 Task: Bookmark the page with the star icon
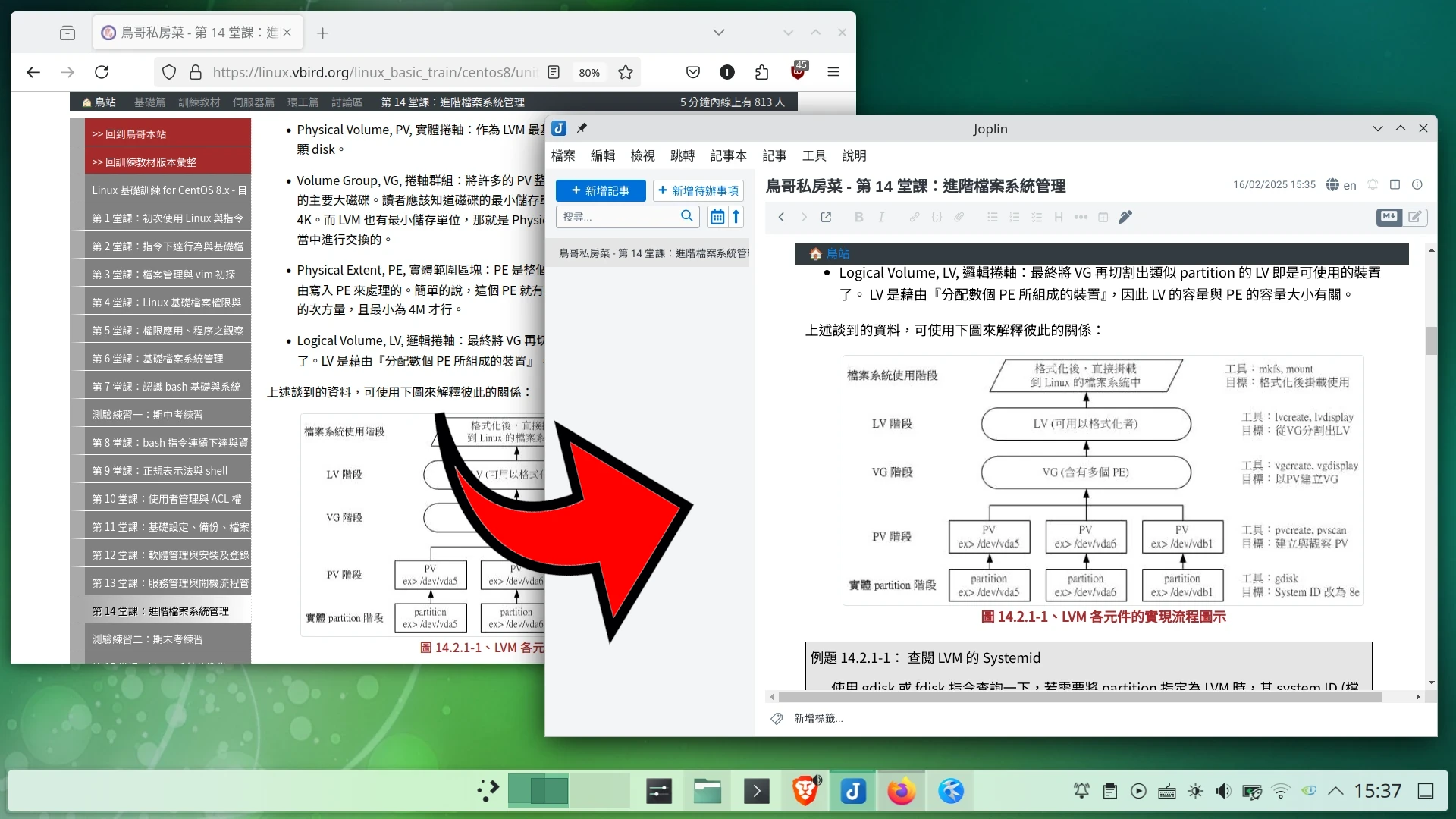[626, 72]
